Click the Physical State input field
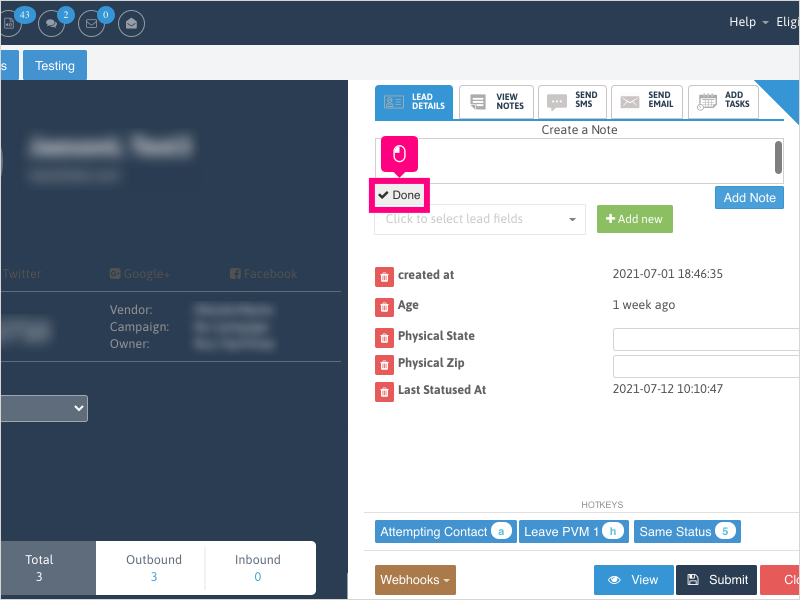The width and height of the screenshot is (800, 600). 706,339
